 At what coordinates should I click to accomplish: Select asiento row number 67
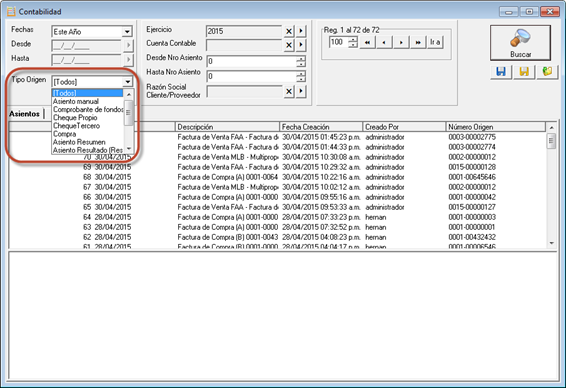pyautogui.click(x=277, y=187)
